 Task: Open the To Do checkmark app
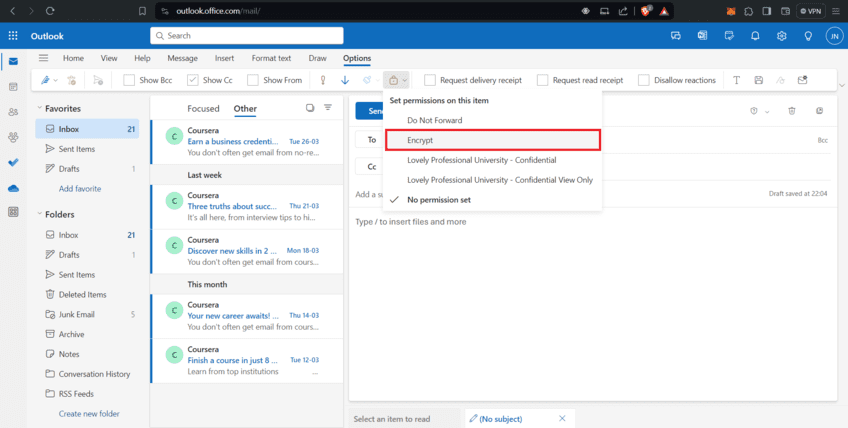click(13, 163)
